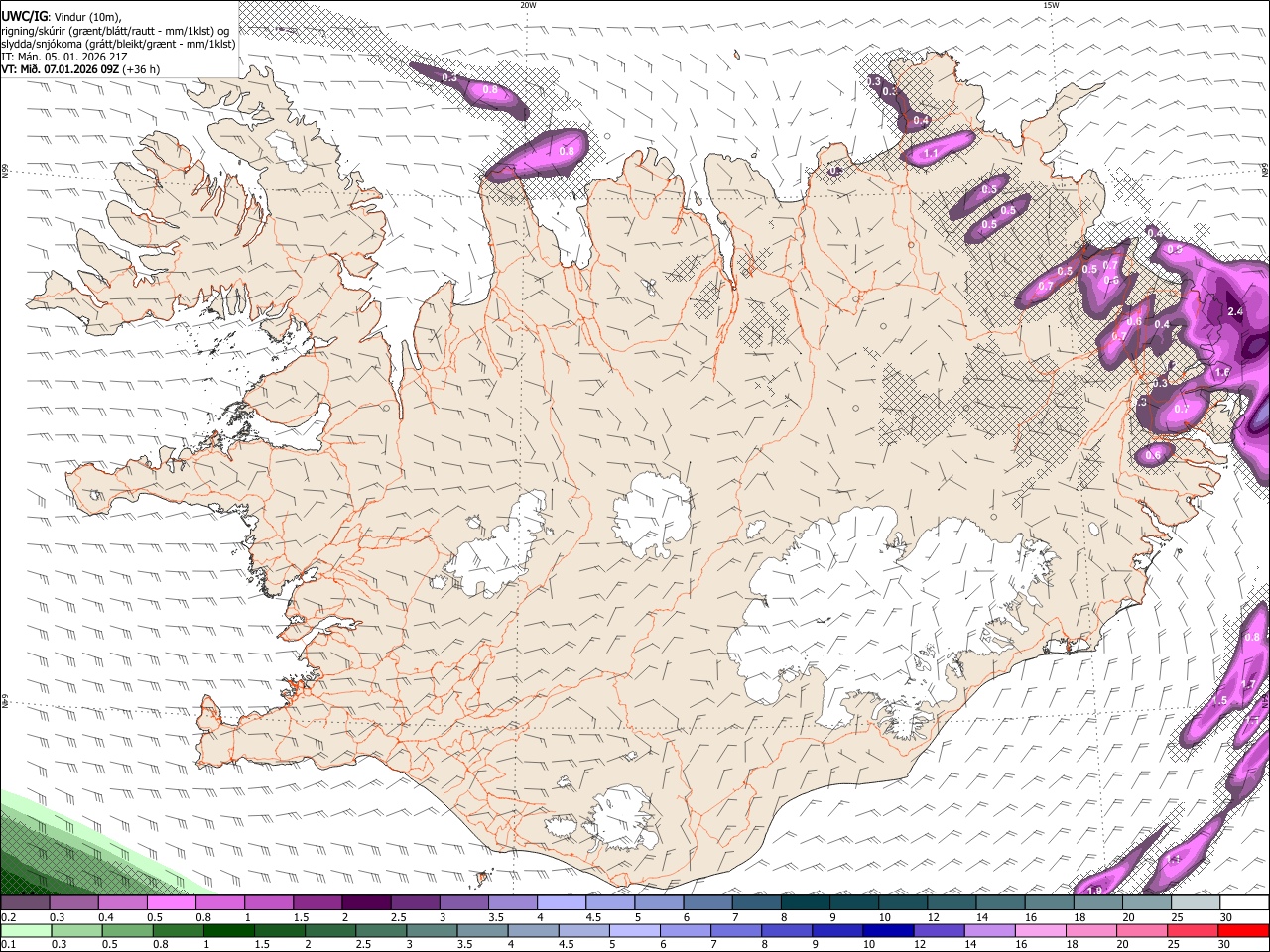Click the '1.6' precipitation value on map
Viewport: 1270px width, 952px height.
click(1222, 373)
